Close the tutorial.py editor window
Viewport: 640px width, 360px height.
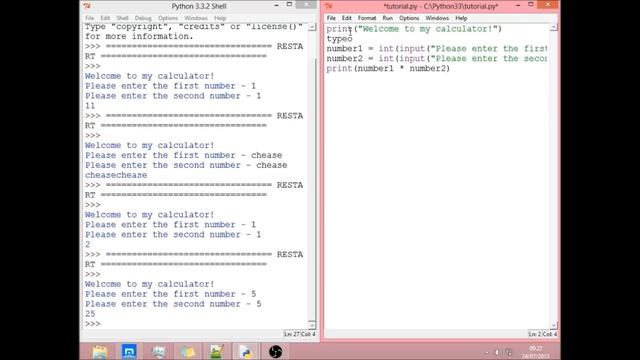548,4
